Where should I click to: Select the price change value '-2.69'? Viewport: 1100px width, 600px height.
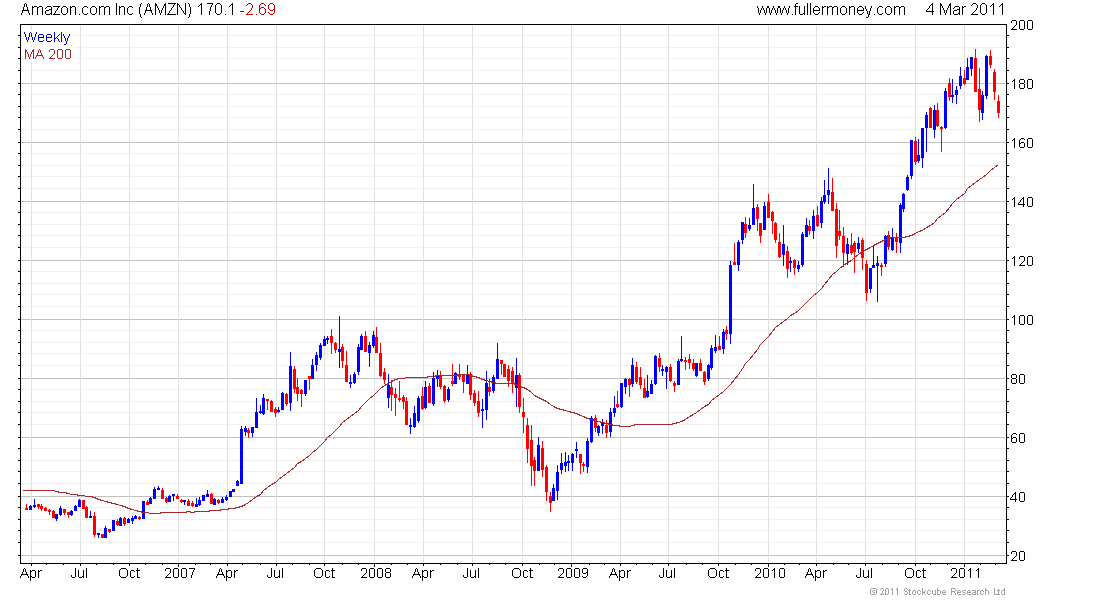[x=257, y=10]
